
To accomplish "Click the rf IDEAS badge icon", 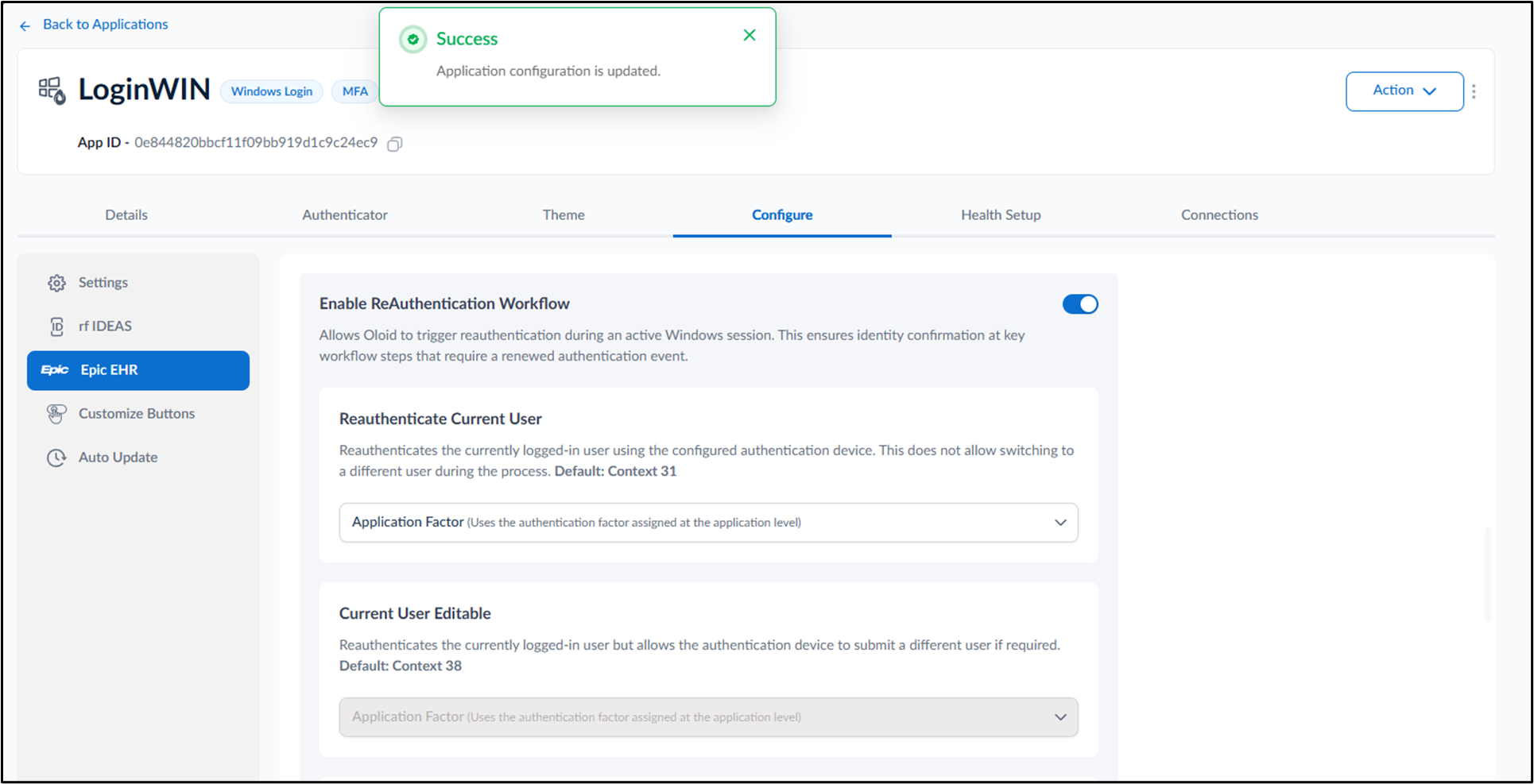I will (56, 326).
